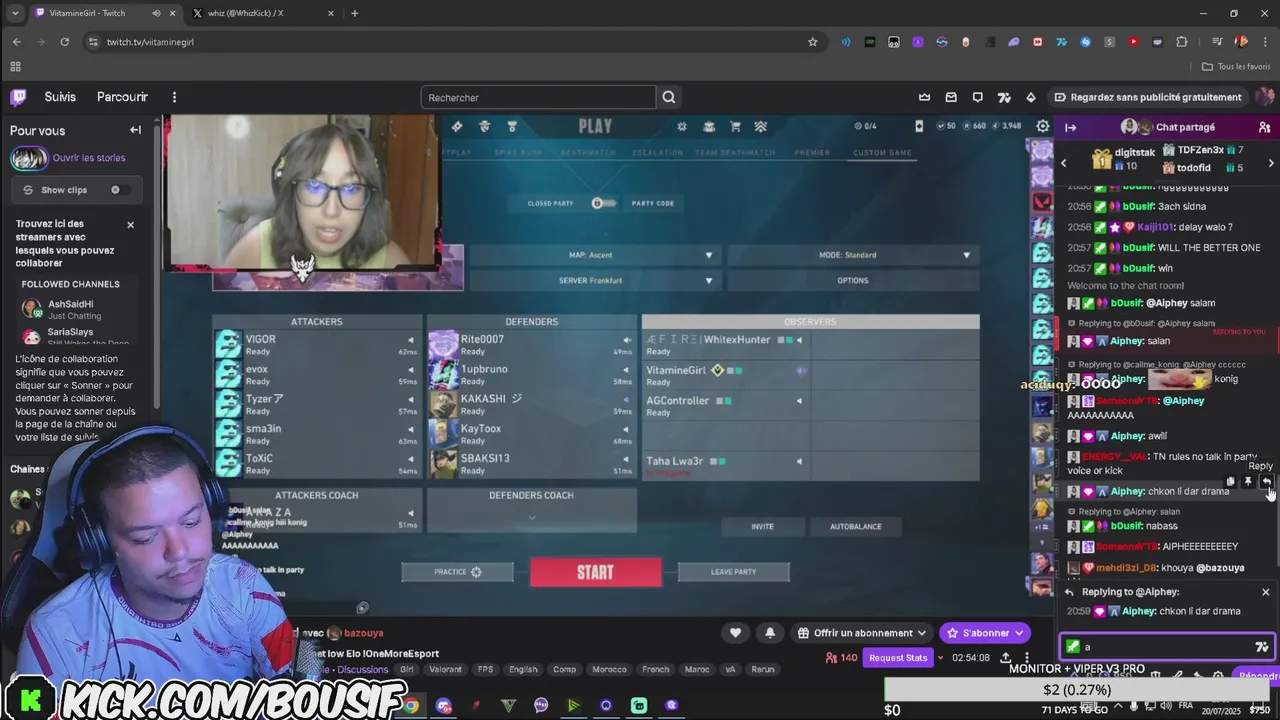Image resolution: width=1280 pixels, height=720 pixels.
Task: Open the Twitch inbox mail icon
Action: [951, 97]
